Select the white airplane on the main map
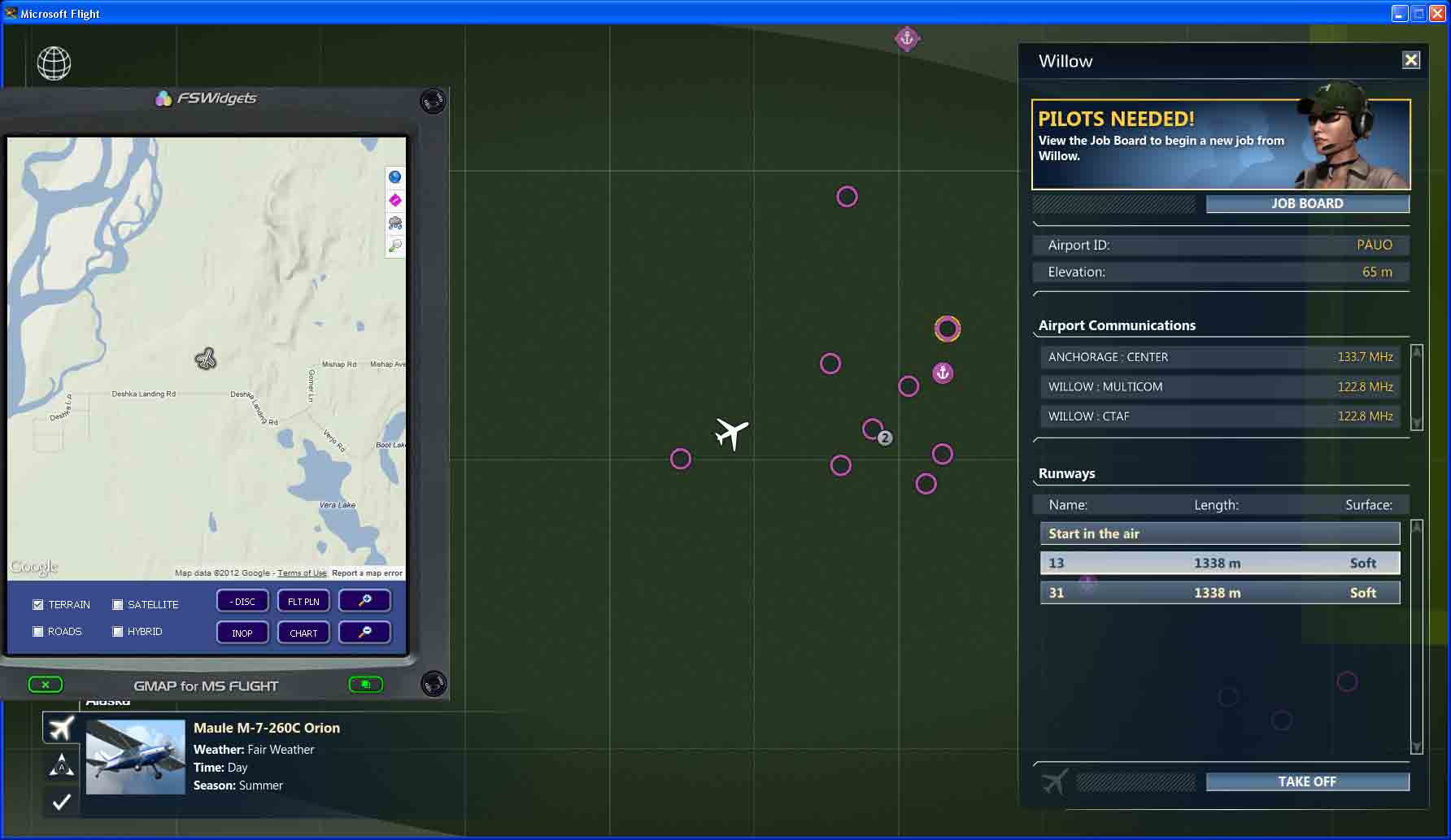1451x840 pixels. [731, 433]
